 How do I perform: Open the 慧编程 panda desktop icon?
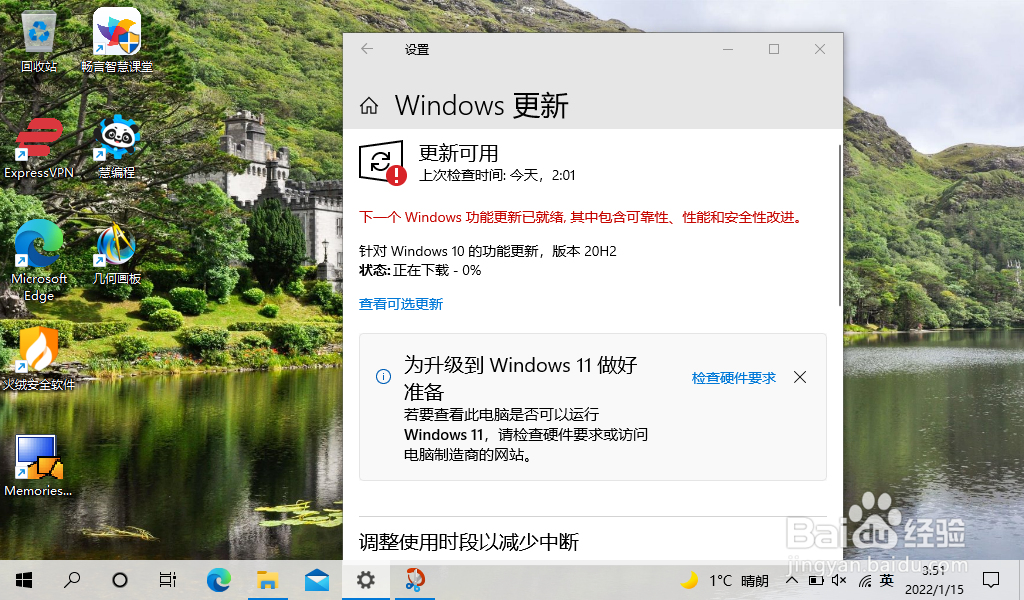click(x=117, y=148)
